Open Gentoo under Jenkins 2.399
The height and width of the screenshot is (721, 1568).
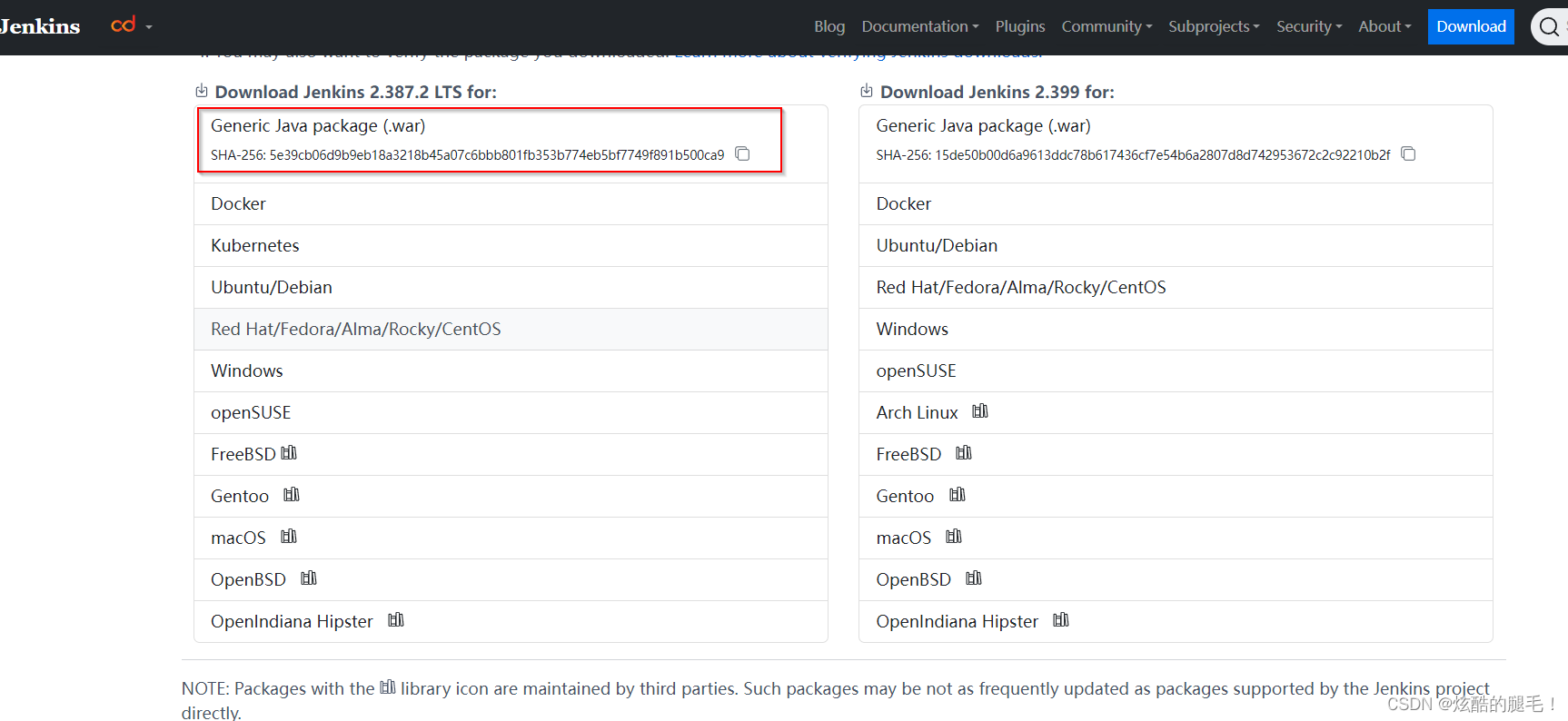(1176, 496)
